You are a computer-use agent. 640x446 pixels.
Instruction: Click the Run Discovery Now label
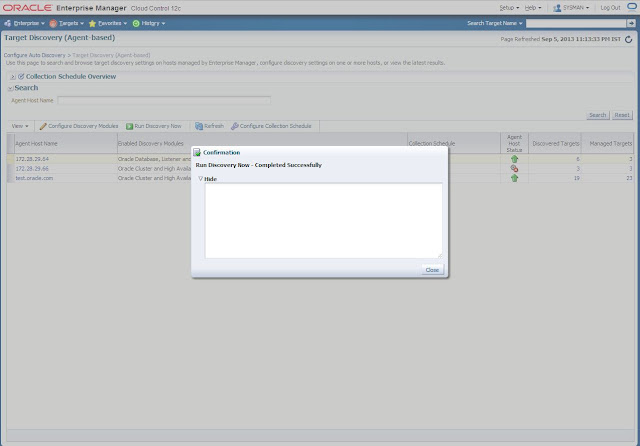[x=158, y=126]
